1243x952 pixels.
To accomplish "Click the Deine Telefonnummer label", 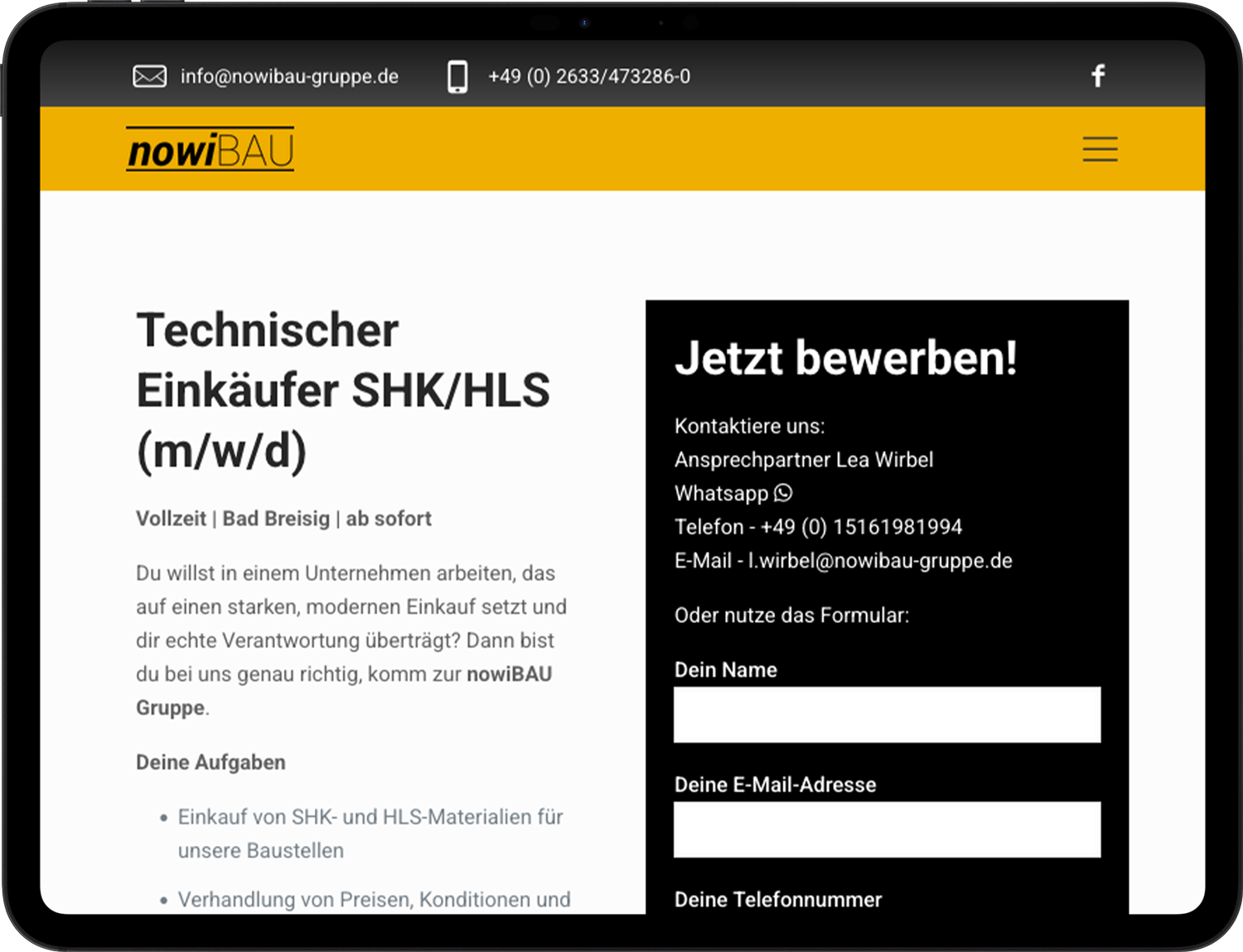I will pyautogui.click(x=778, y=900).
